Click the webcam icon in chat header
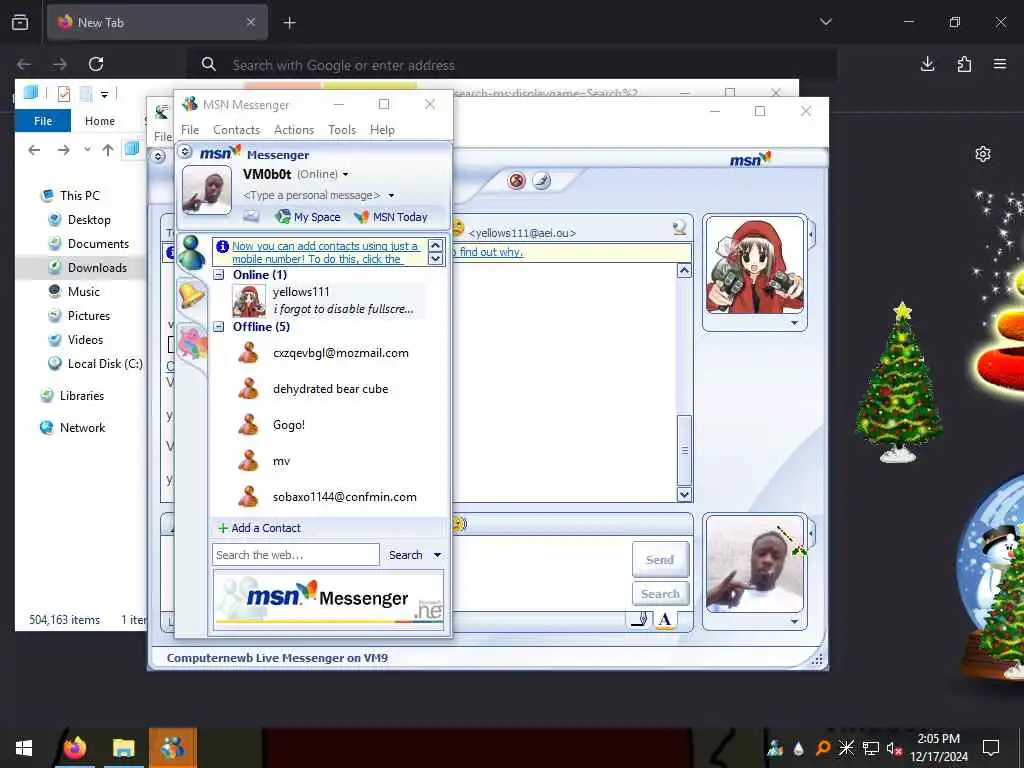The image size is (1024, 768). (679, 227)
